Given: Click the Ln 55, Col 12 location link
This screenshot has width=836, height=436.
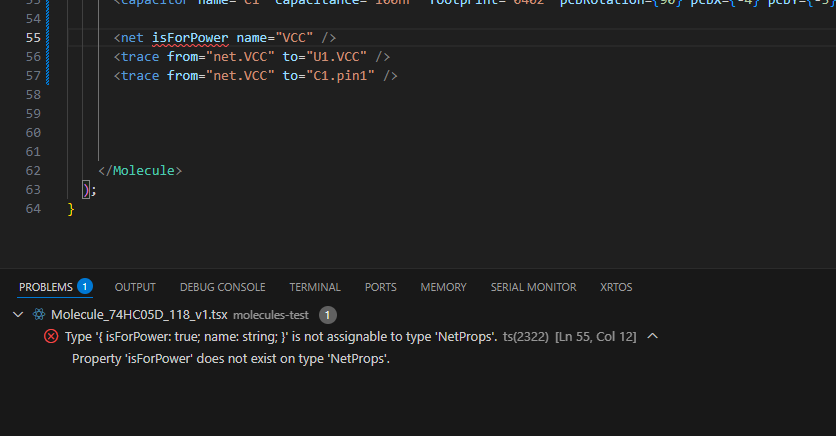Looking at the screenshot, I should pos(595,336).
